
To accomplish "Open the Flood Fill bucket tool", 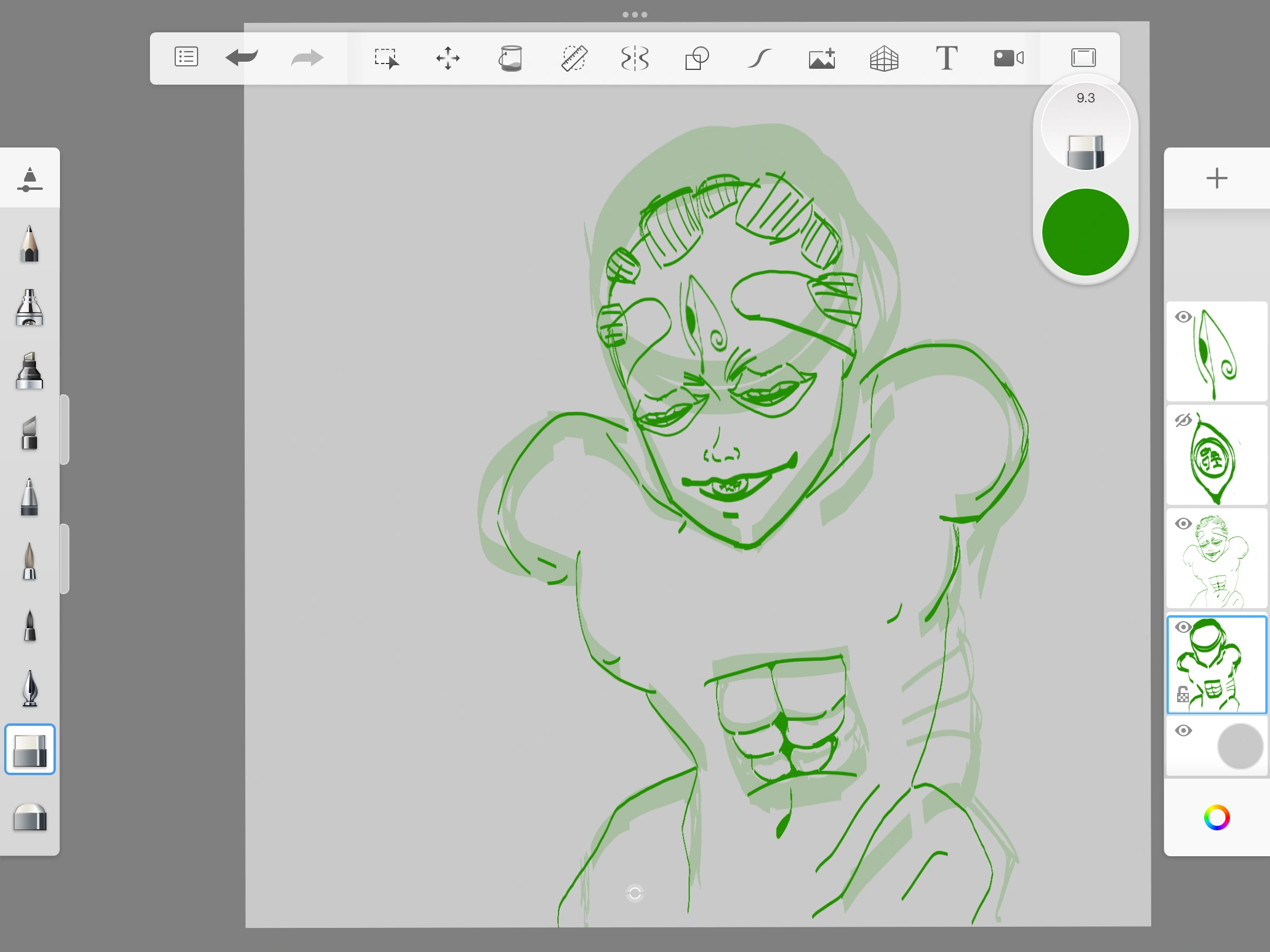I will 510,58.
